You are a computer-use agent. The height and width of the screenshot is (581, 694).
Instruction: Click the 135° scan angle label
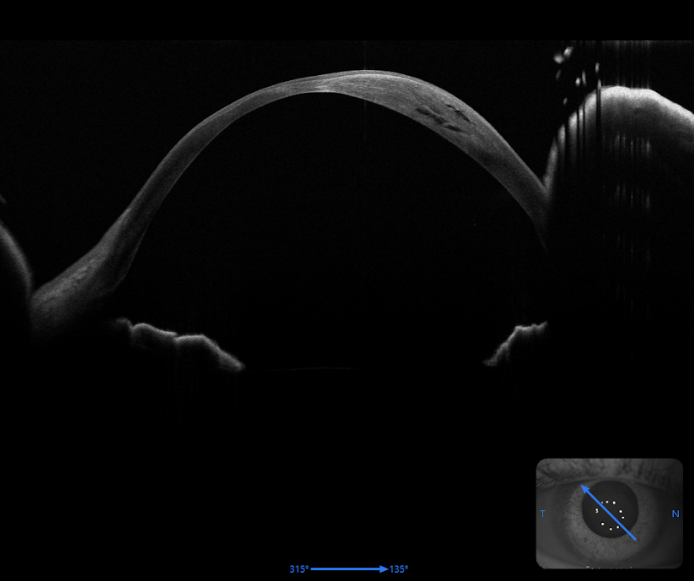398,569
